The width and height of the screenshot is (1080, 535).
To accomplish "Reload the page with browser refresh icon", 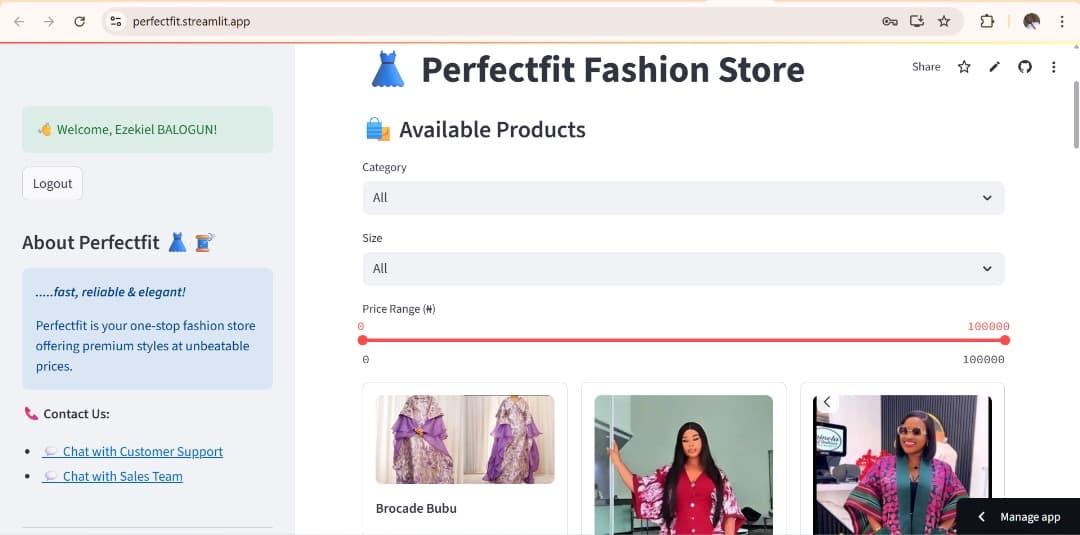I will [x=80, y=21].
